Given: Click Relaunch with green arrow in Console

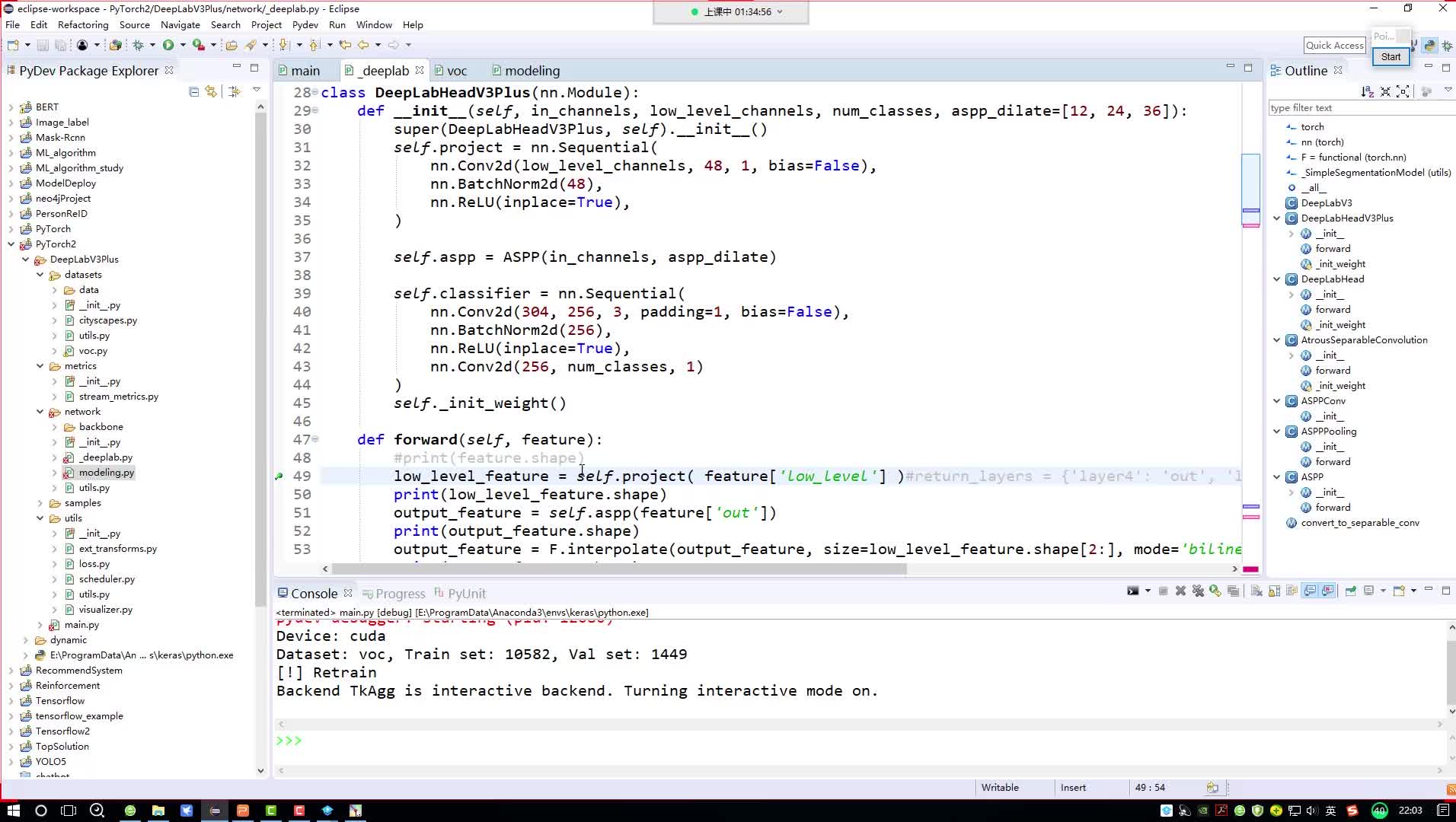Looking at the screenshot, I should coord(1215,591).
